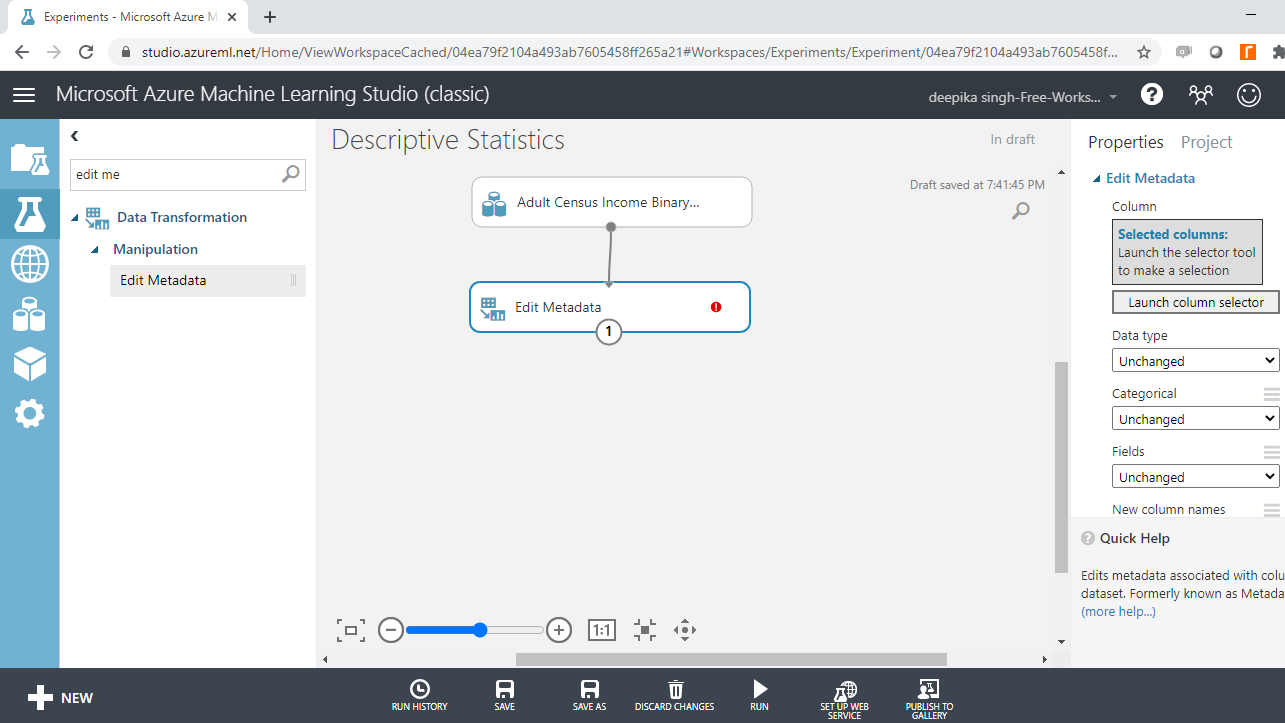1285x723 pixels.
Task: Open the Fields dropdown
Action: [1196, 477]
